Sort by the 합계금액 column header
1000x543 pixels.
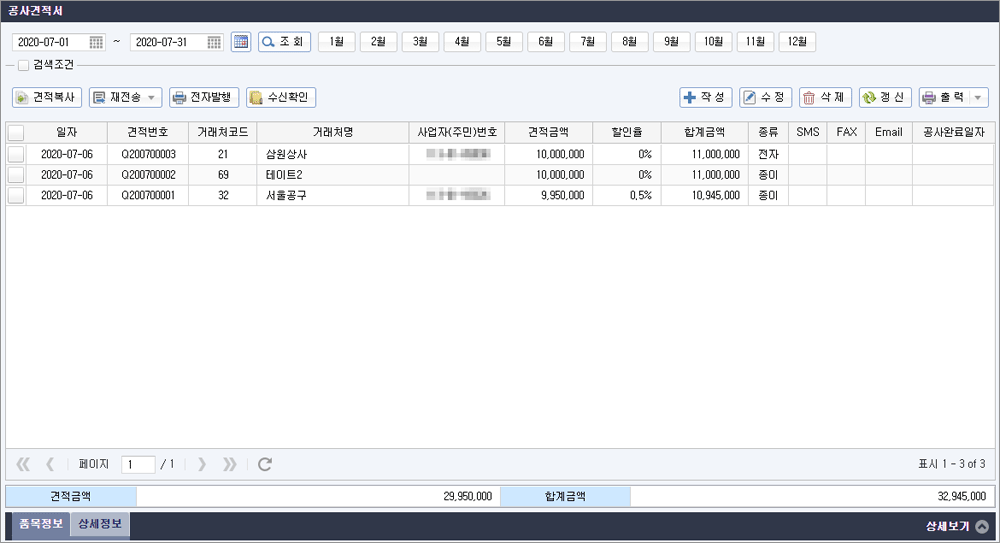pos(705,133)
